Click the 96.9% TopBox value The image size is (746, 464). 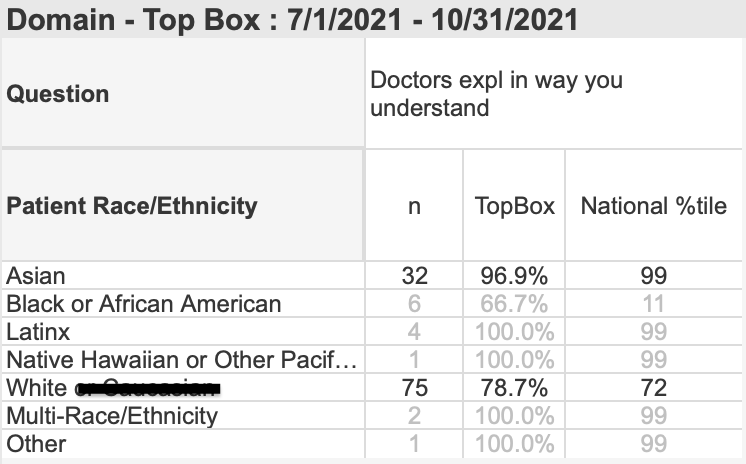[x=514, y=276]
